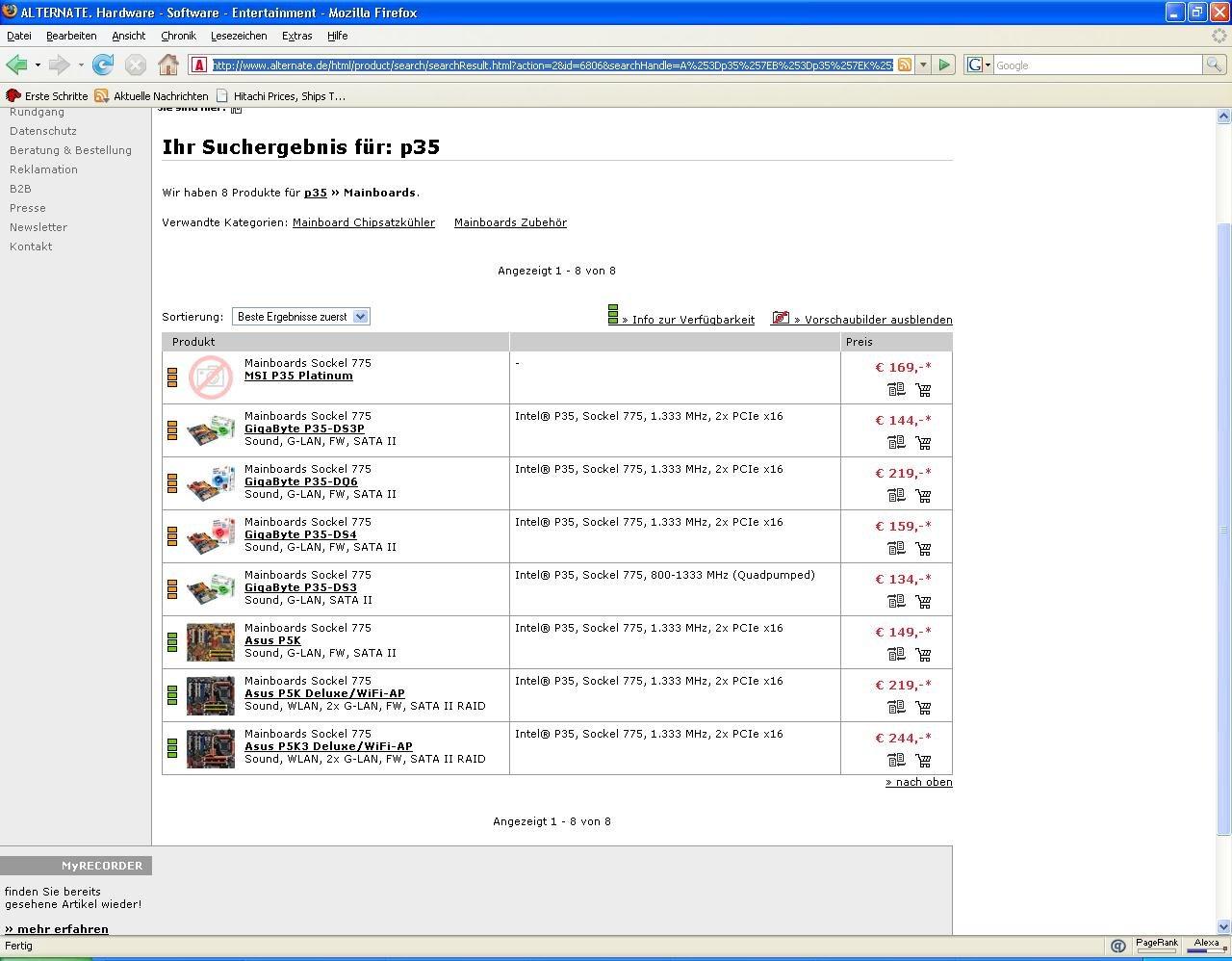Click compare list icon for GigaByte P35-DS4
1232x961 pixels.
896,549
